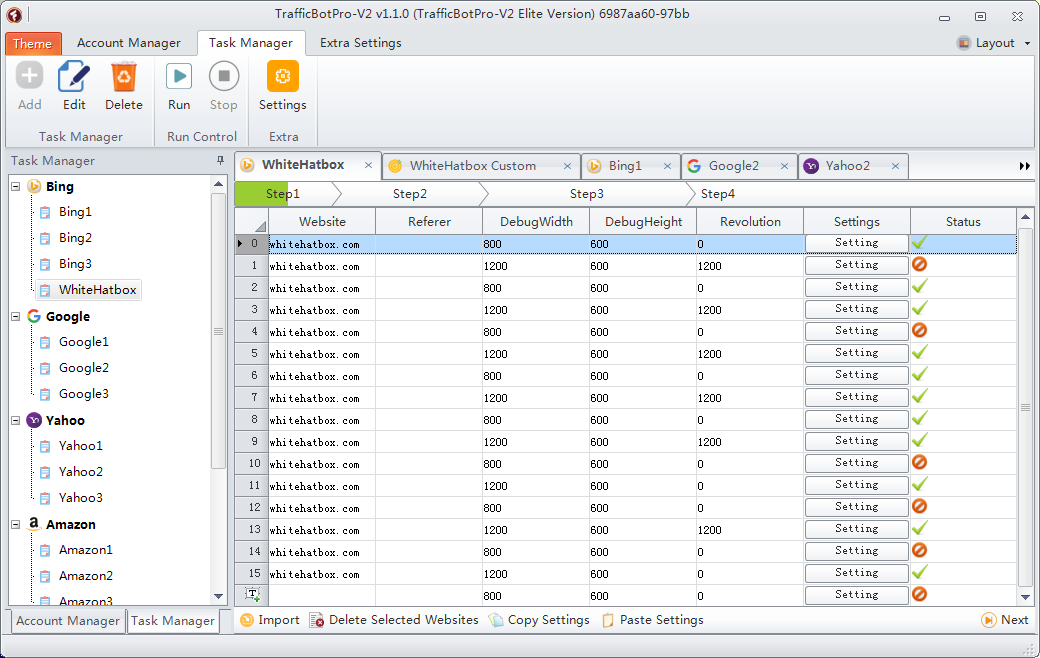Click the blocked status icon in row 1
1040x658 pixels.
tap(919, 265)
